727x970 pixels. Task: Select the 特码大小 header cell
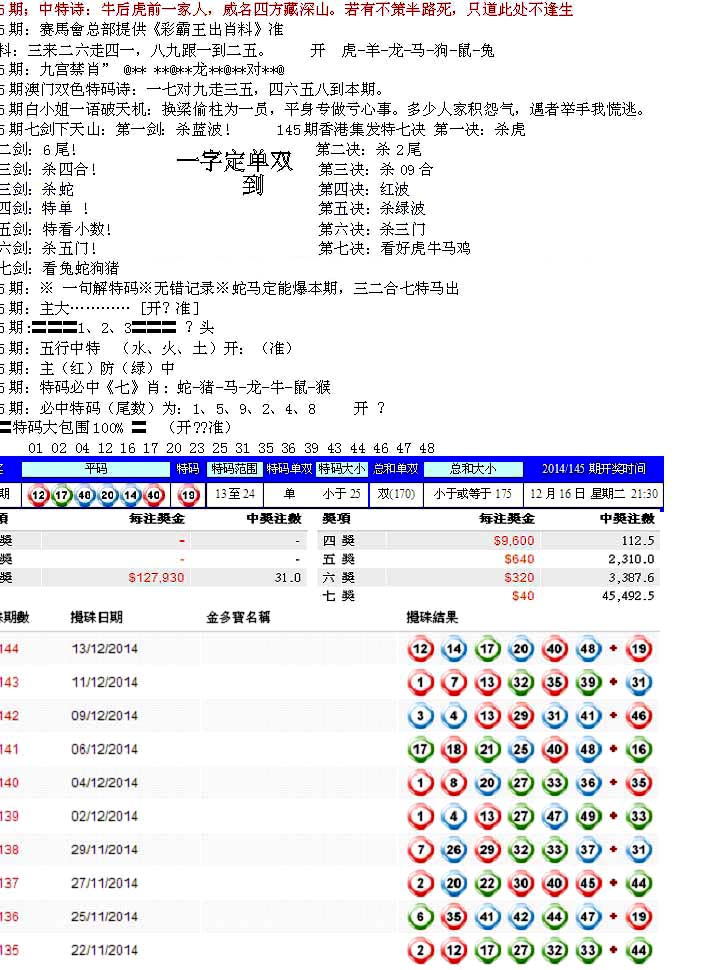point(342,468)
